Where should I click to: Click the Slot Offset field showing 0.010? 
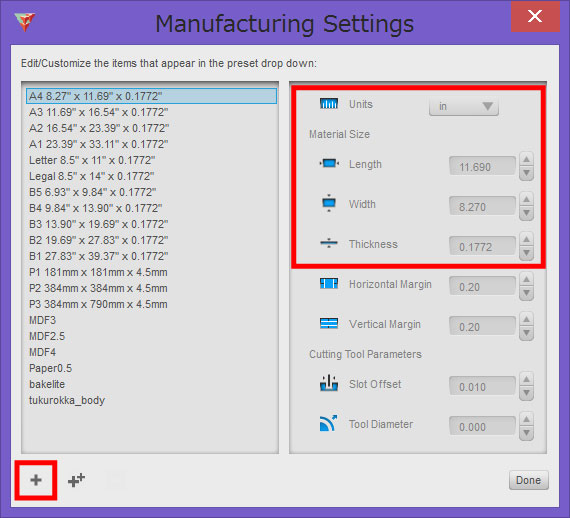coord(482,386)
